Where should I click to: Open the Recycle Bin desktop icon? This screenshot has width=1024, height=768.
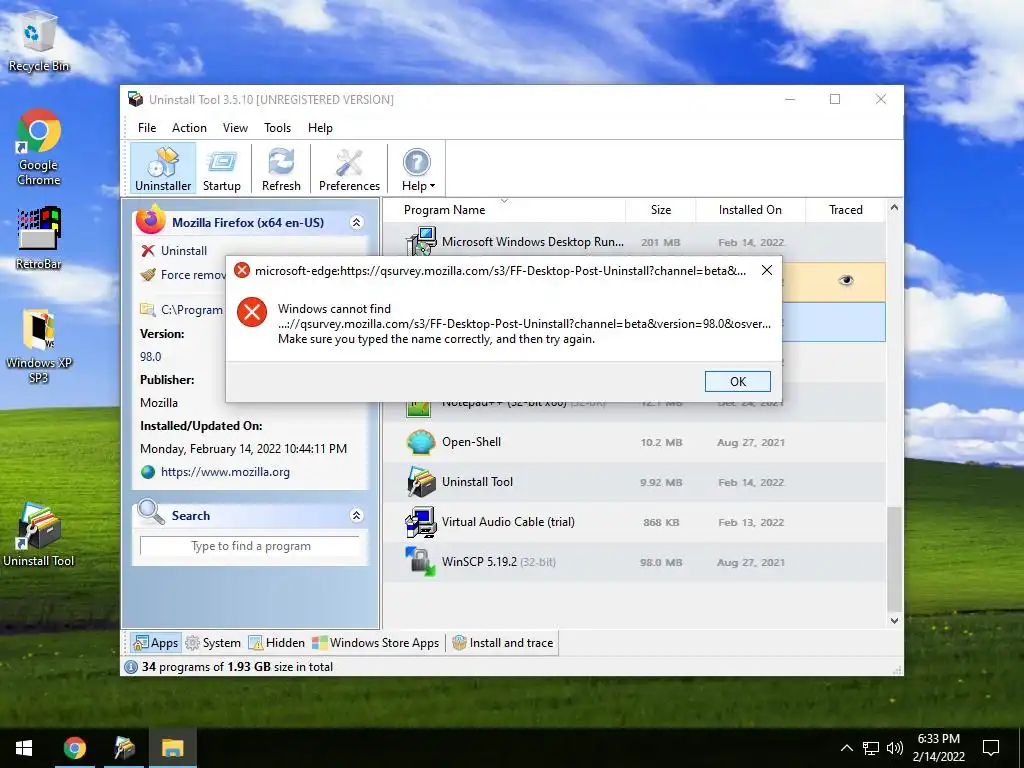[39, 43]
